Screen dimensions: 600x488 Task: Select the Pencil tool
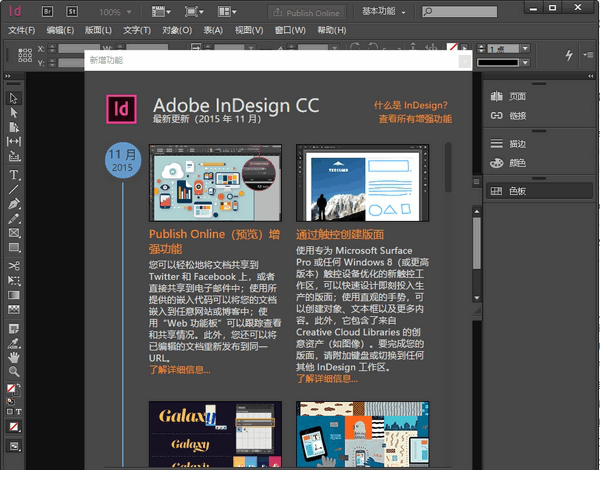point(14,218)
